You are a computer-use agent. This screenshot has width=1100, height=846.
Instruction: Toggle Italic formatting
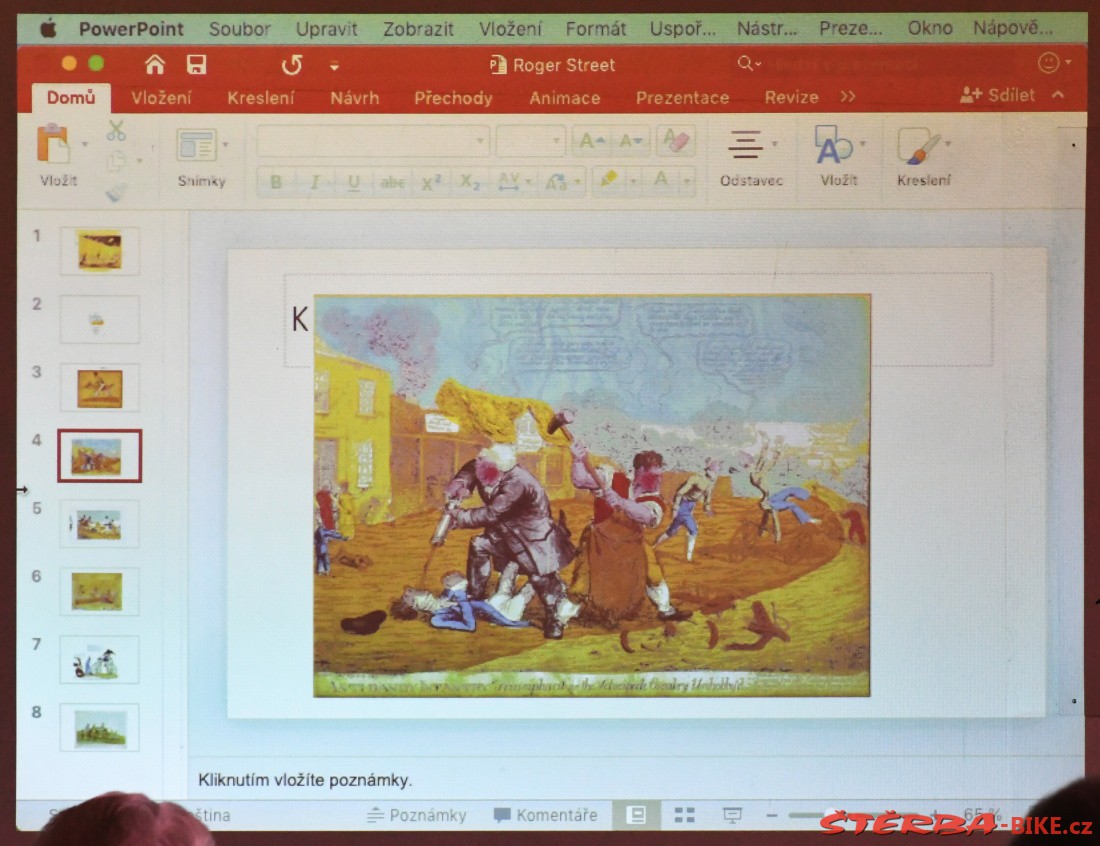(314, 182)
